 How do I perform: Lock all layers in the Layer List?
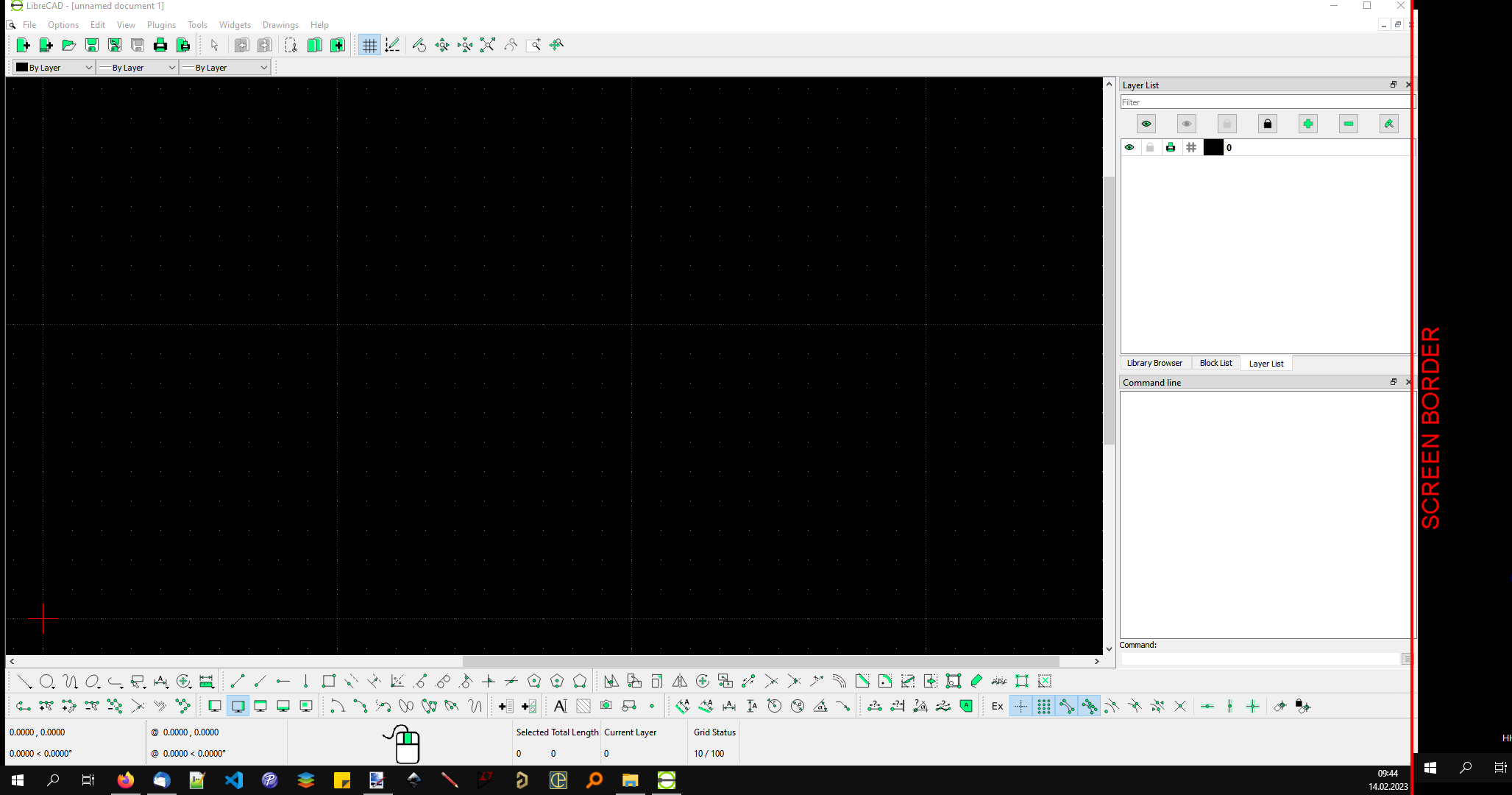1267,124
